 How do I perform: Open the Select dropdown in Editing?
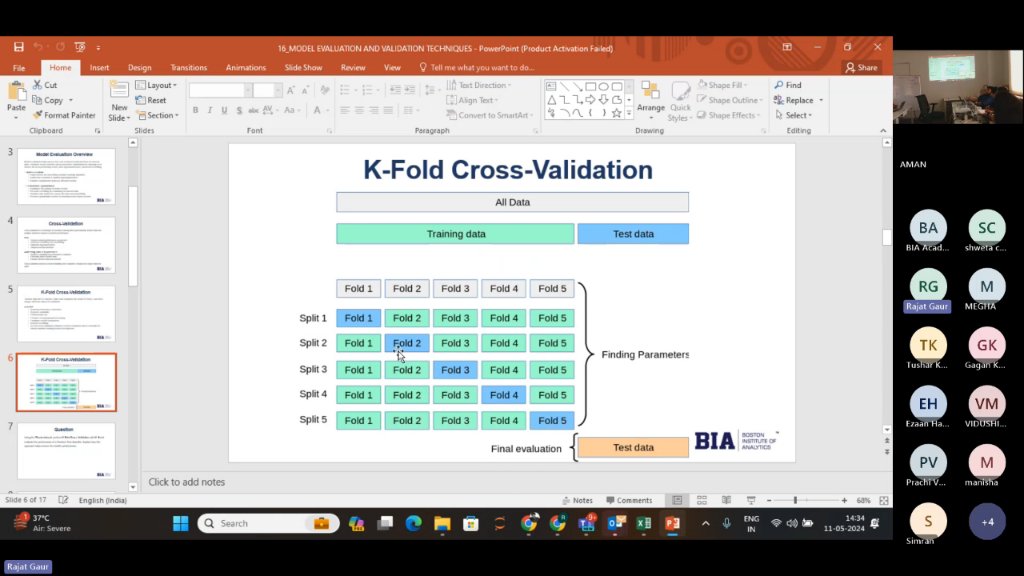pyautogui.click(x=793, y=115)
